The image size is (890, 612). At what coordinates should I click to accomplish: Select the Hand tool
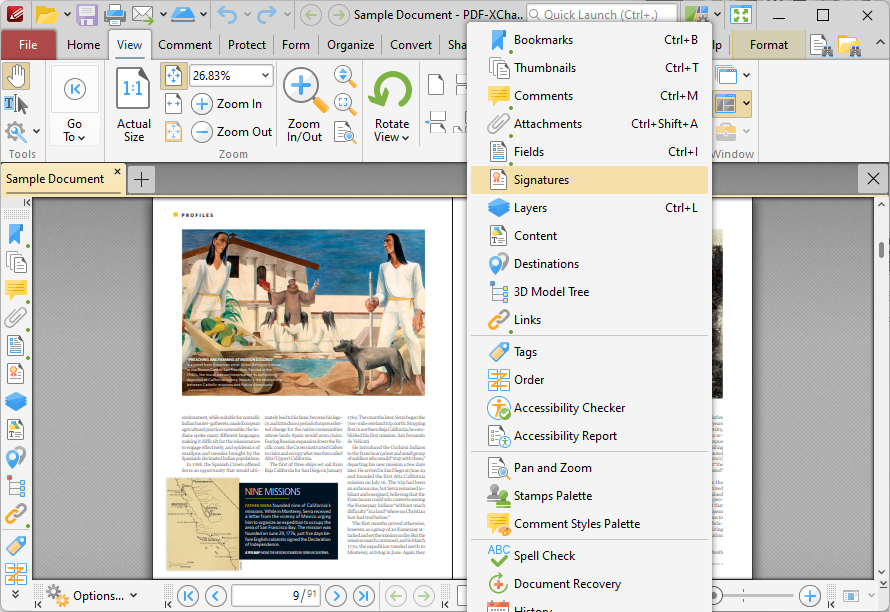pos(16,76)
